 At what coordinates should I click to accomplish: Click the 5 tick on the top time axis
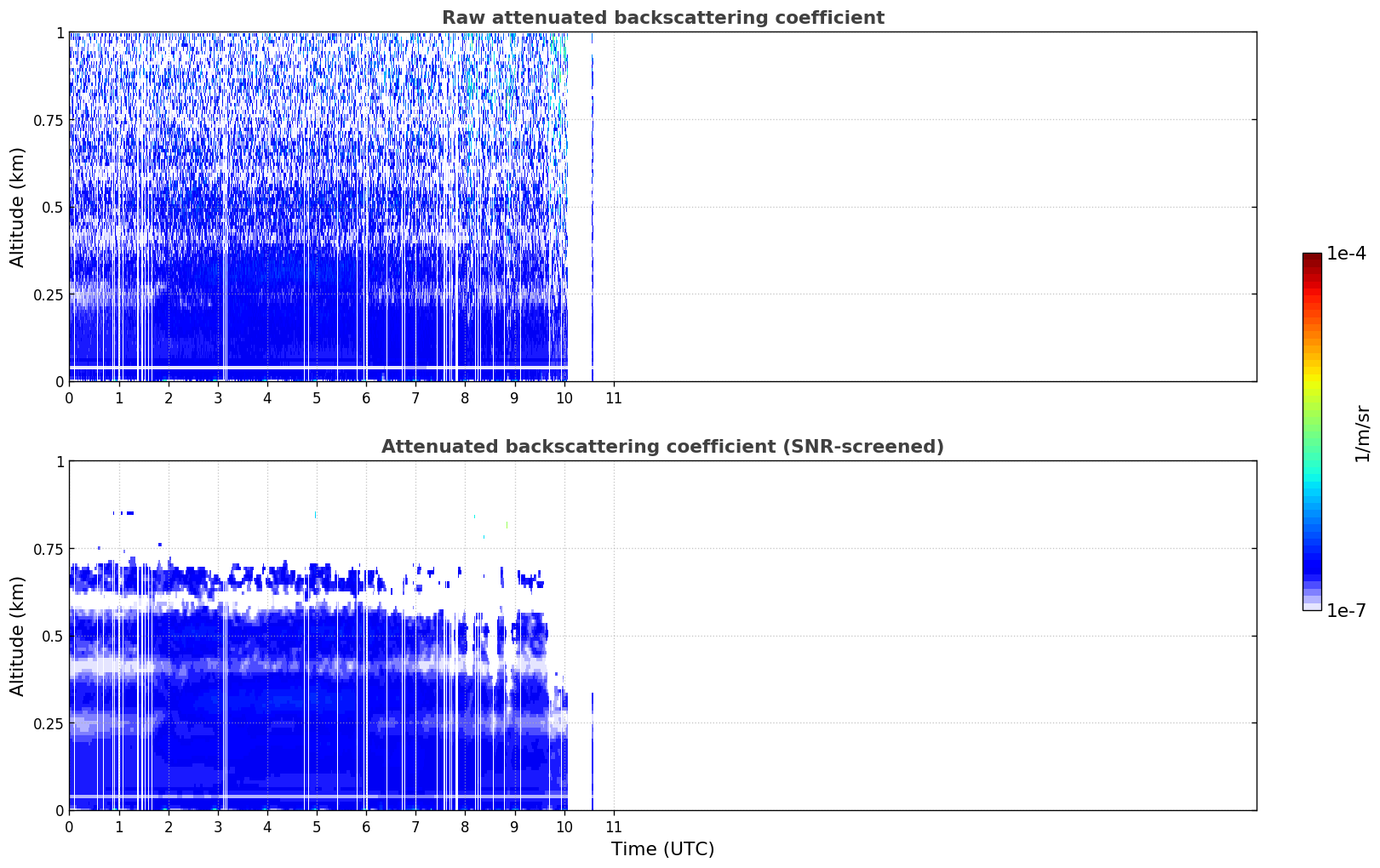click(317, 398)
